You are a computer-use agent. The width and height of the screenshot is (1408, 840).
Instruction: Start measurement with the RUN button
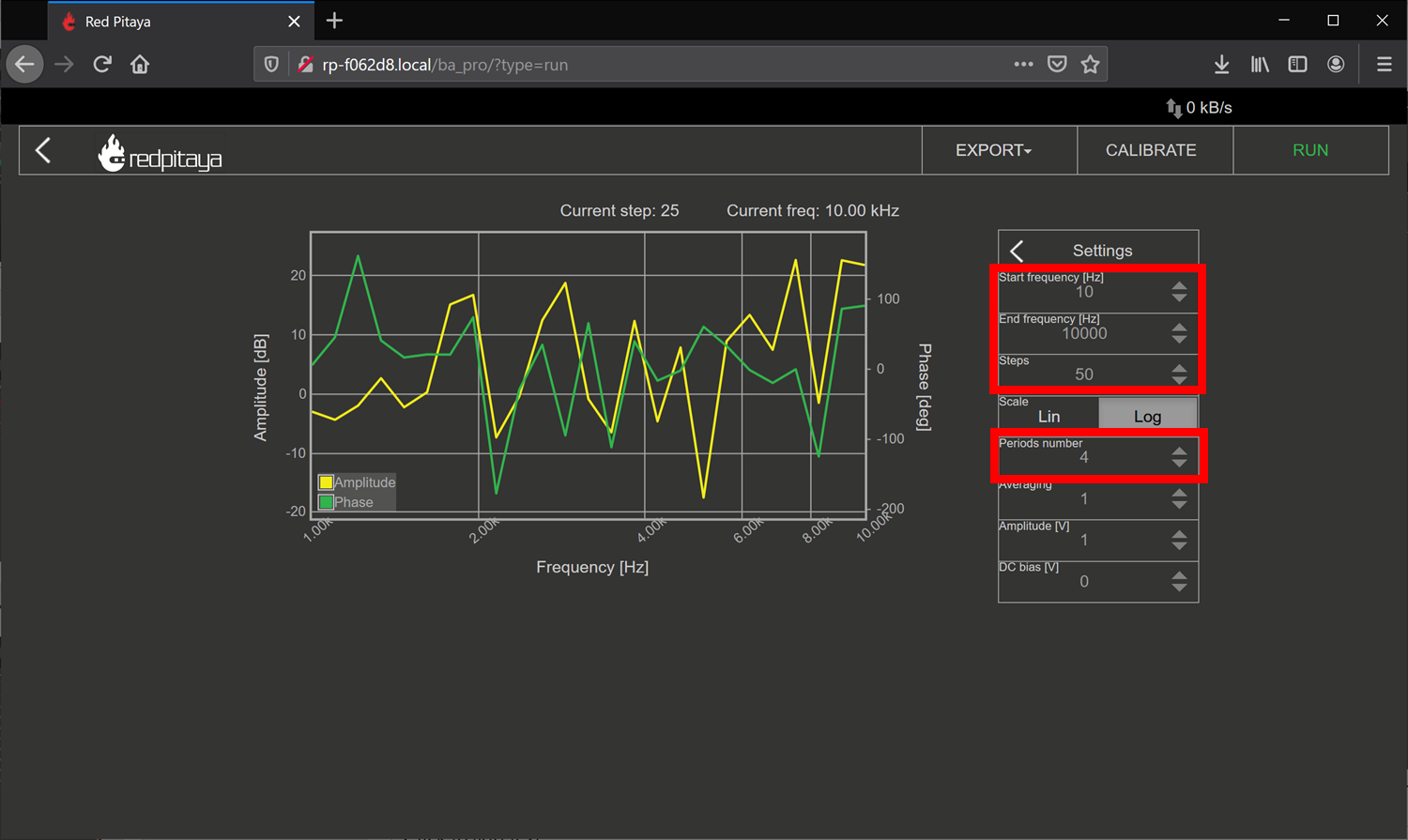pos(1310,150)
